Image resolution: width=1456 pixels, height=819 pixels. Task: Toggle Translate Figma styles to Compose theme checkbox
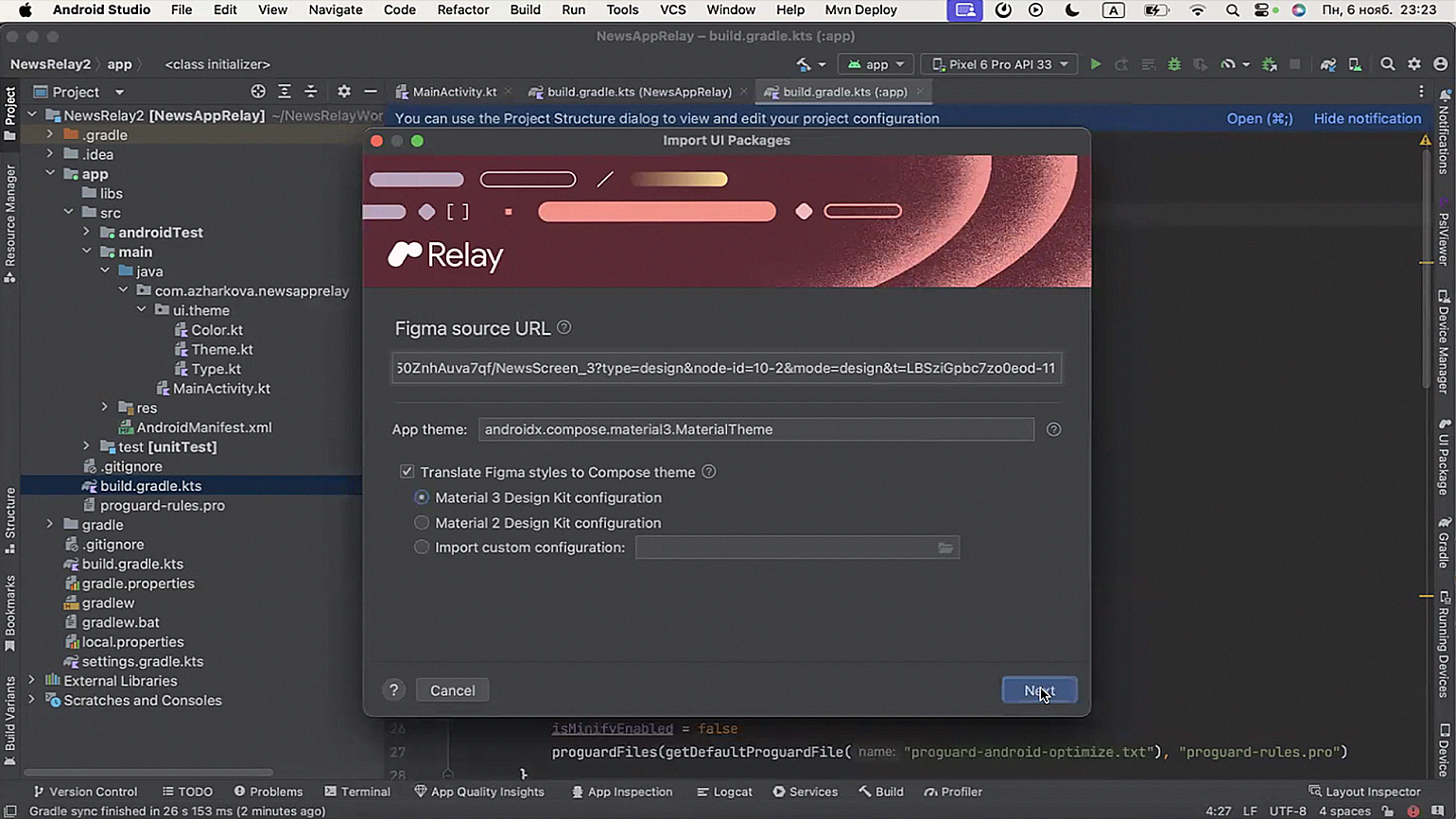point(407,472)
